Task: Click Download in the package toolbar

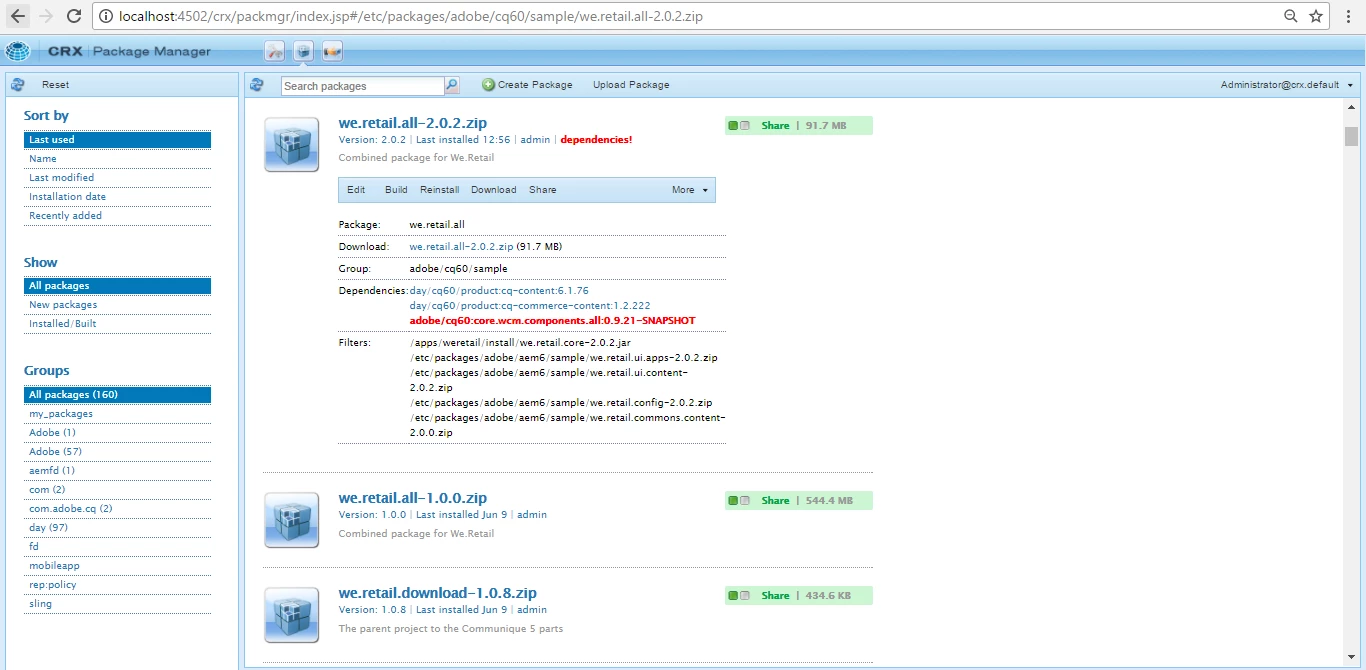Action: [x=494, y=190]
